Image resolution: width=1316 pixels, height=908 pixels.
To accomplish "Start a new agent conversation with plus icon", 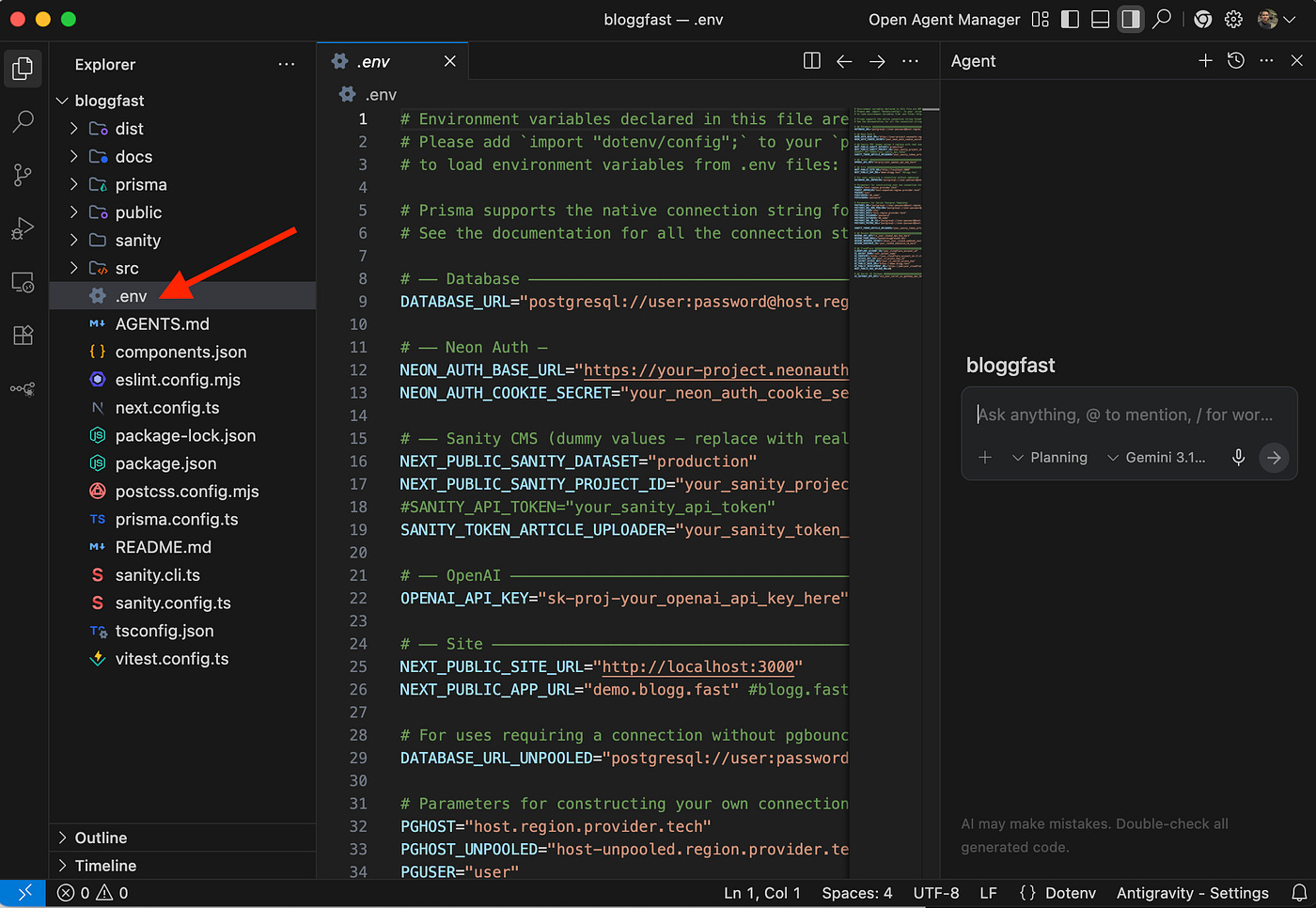I will (1205, 61).
